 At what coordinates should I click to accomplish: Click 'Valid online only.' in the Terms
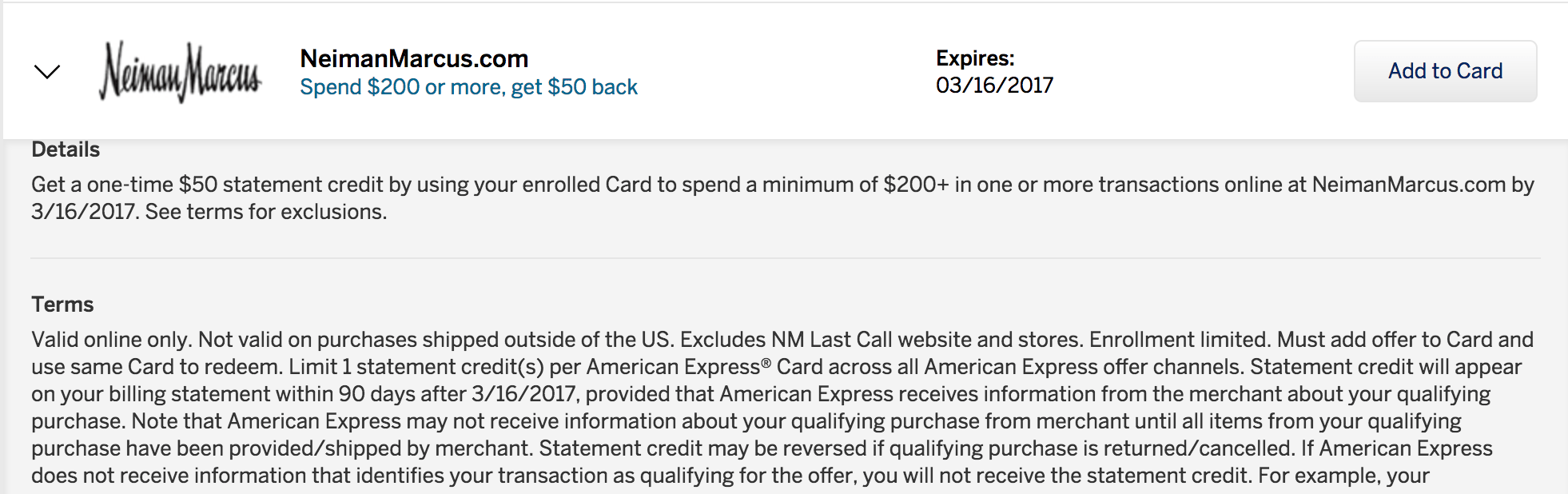(x=111, y=340)
